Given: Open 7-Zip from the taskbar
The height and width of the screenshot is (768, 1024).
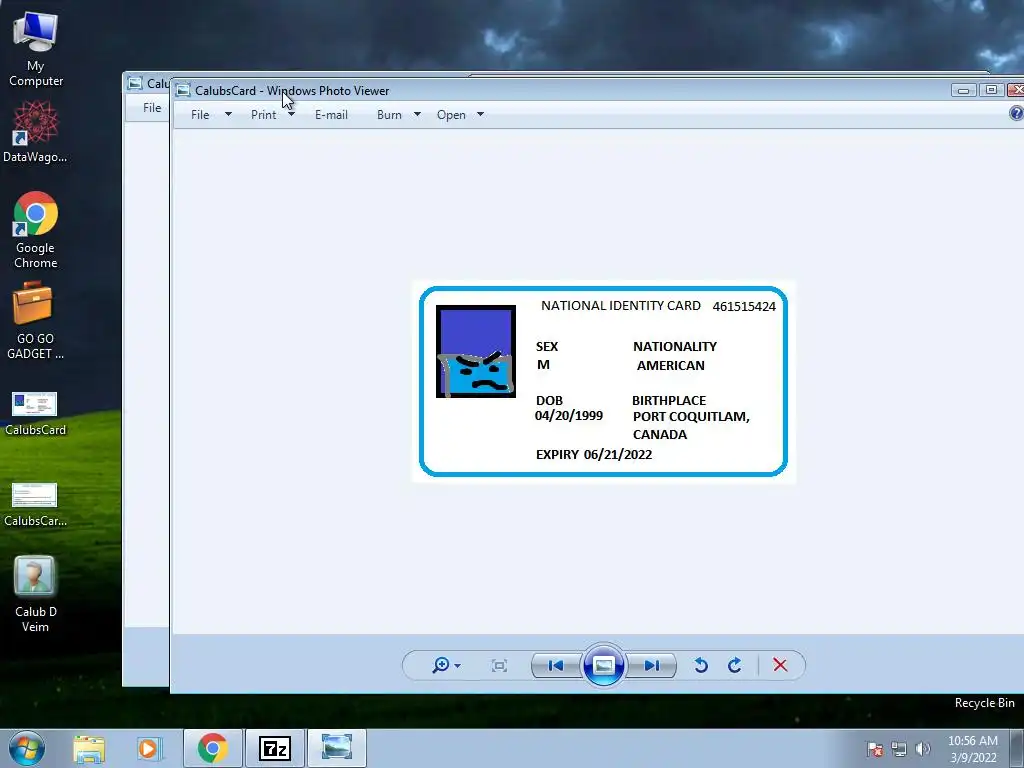Looking at the screenshot, I should click(275, 748).
